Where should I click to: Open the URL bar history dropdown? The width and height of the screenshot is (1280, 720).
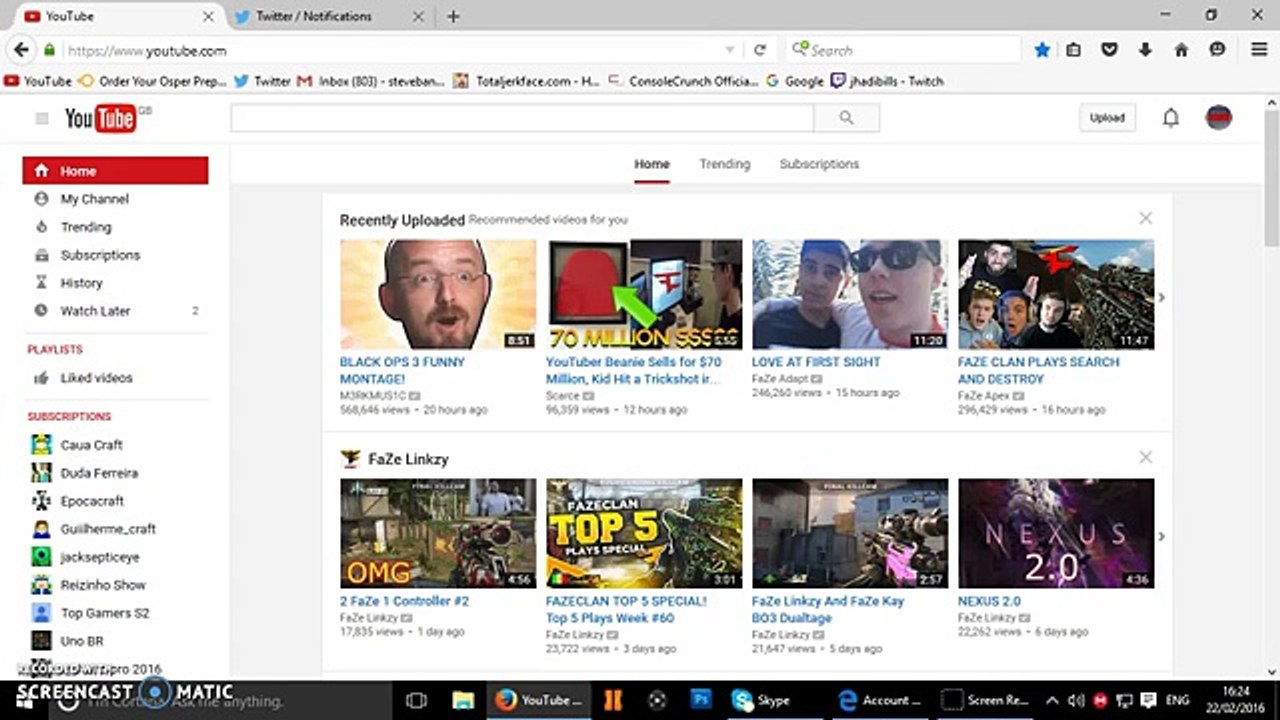[x=730, y=50]
